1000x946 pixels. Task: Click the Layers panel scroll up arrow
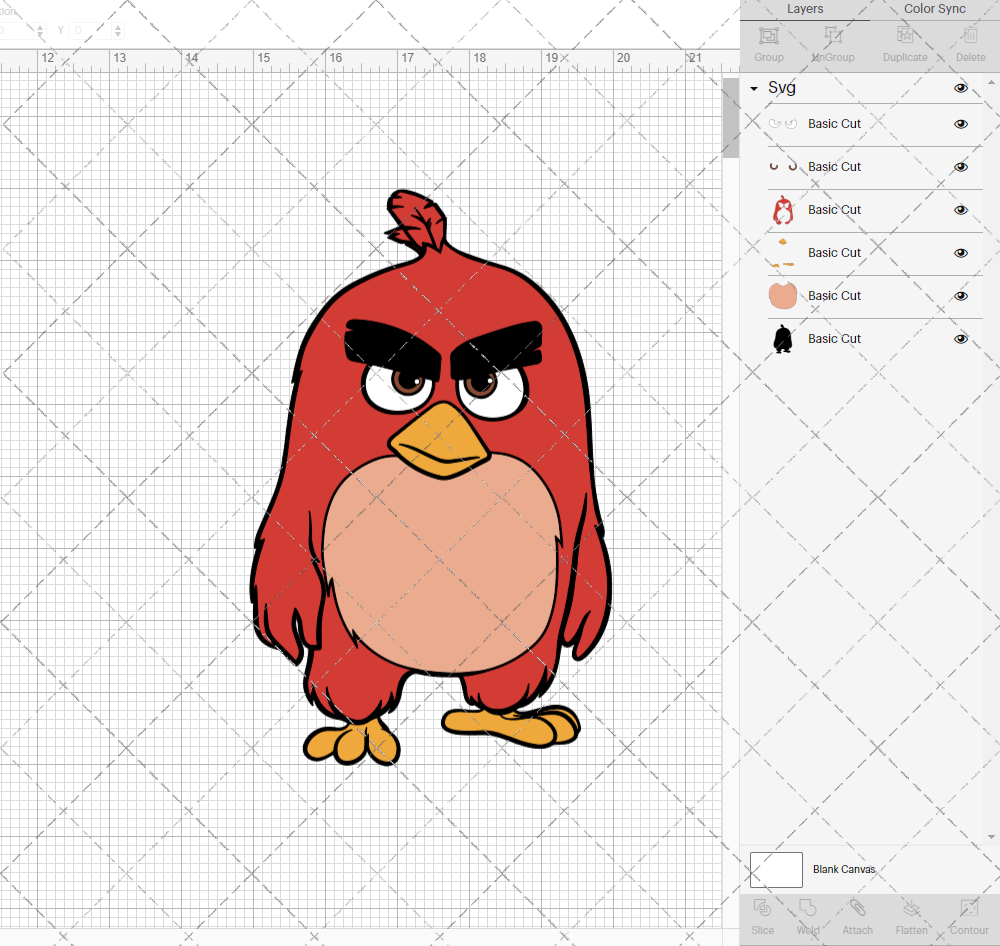(990, 83)
